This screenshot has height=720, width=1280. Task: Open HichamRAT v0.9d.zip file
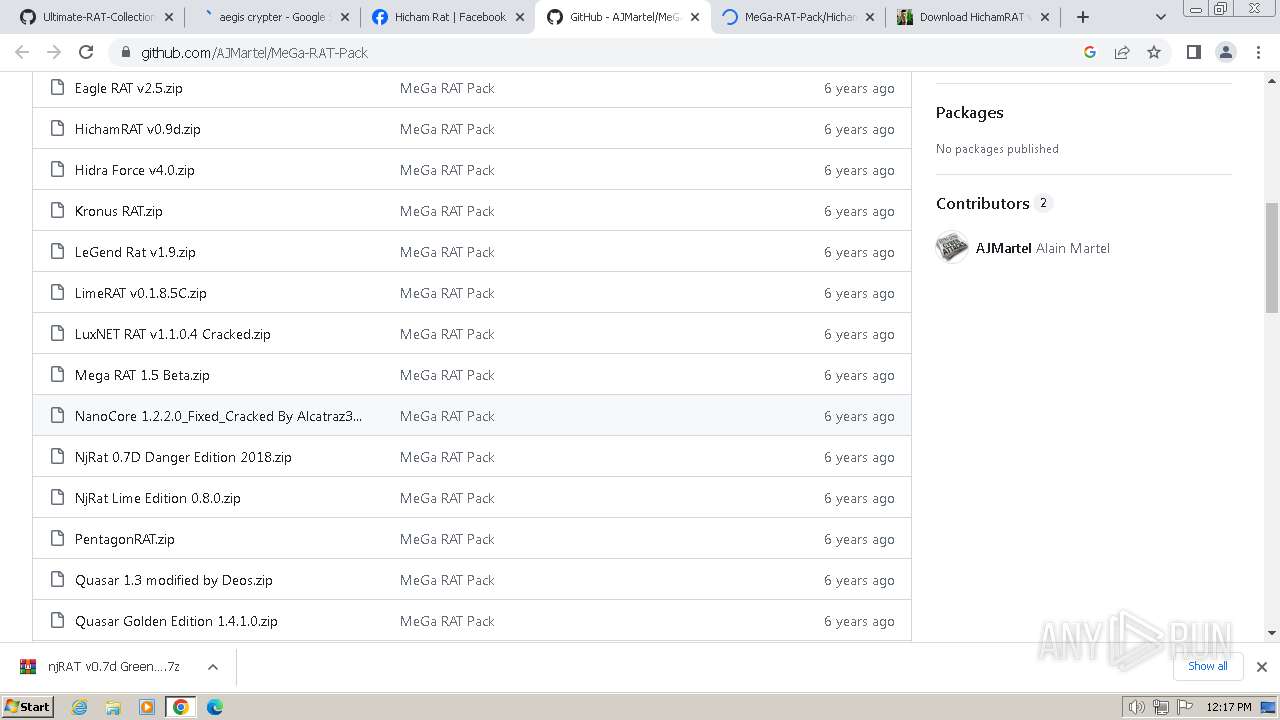[x=137, y=129]
